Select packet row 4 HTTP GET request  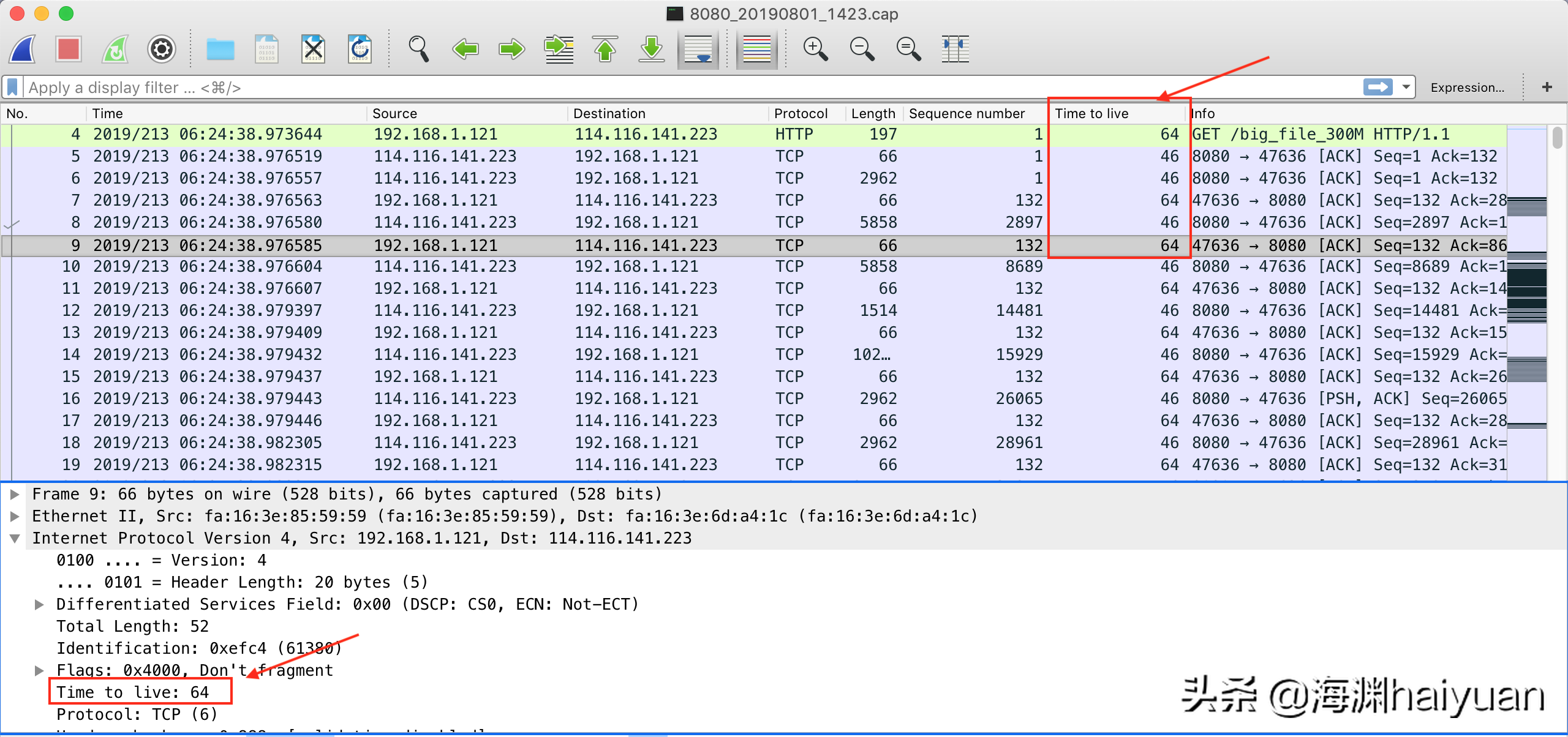click(784, 134)
